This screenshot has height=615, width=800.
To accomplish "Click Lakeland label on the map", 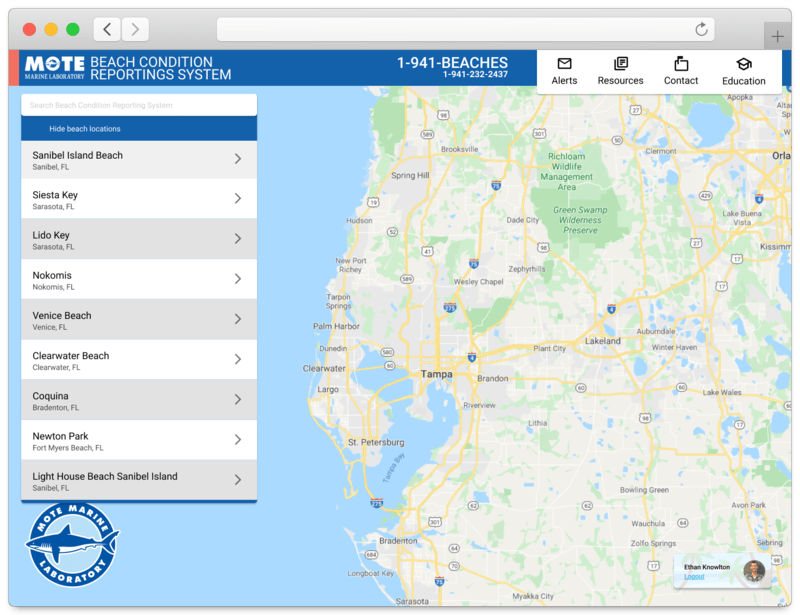I will click(603, 340).
